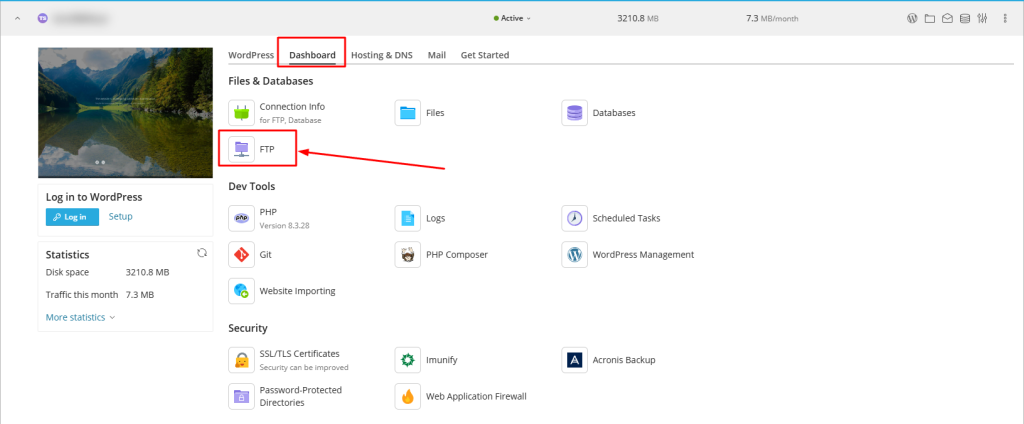The height and width of the screenshot is (424, 1024).
Task: Collapse the domain row with the chevron
Action: coord(18,18)
